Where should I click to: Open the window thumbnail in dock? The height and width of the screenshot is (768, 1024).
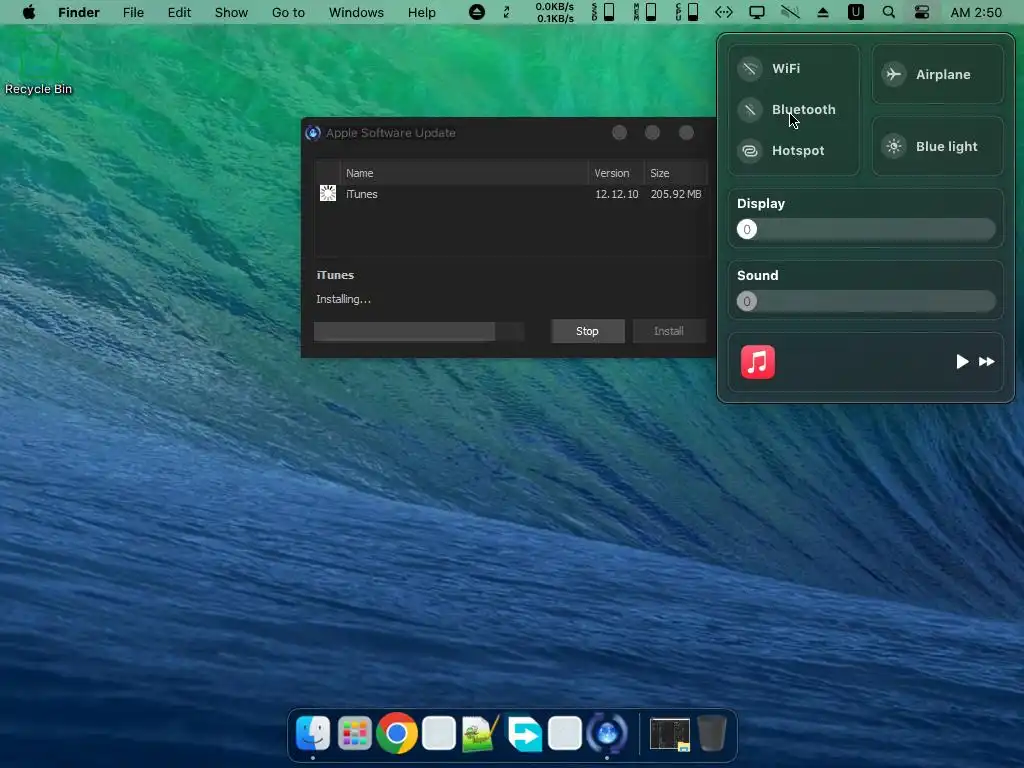(669, 735)
